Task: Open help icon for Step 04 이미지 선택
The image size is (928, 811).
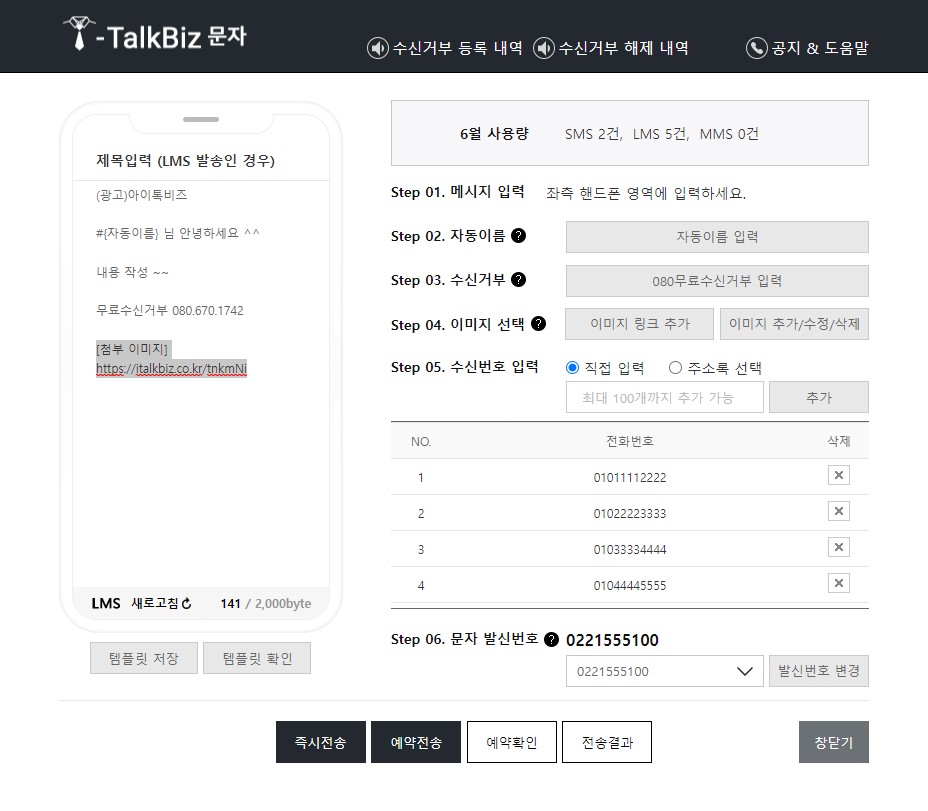Action: (539, 324)
